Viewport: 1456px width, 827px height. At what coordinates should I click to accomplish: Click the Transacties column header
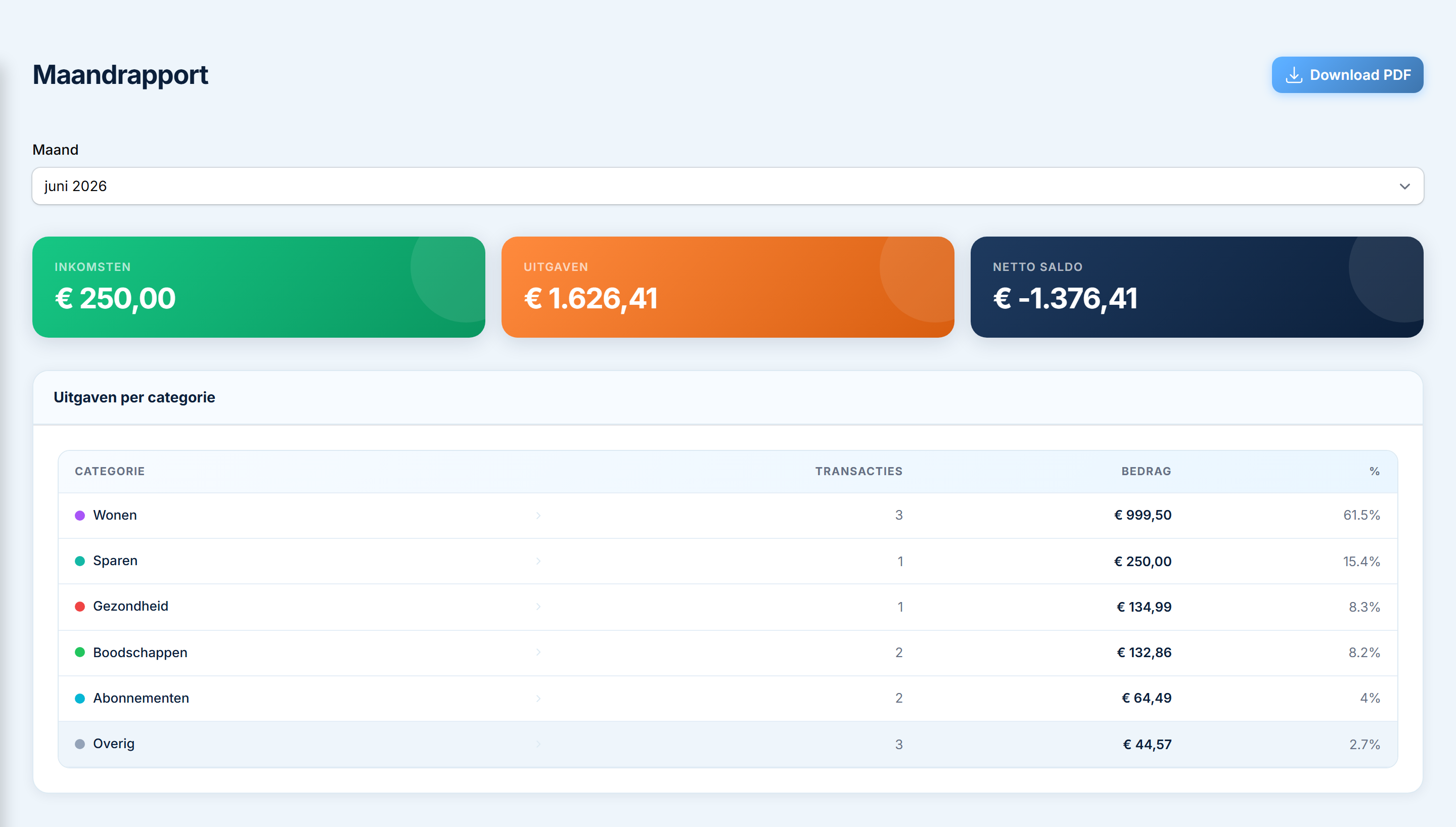point(858,472)
